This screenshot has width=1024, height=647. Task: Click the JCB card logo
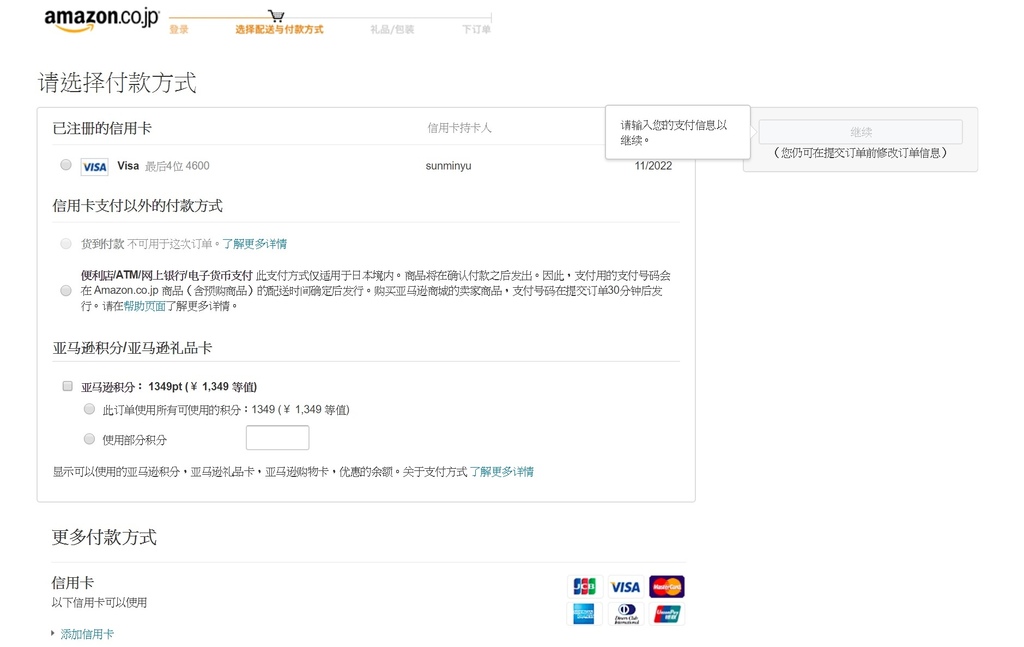point(584,587)
